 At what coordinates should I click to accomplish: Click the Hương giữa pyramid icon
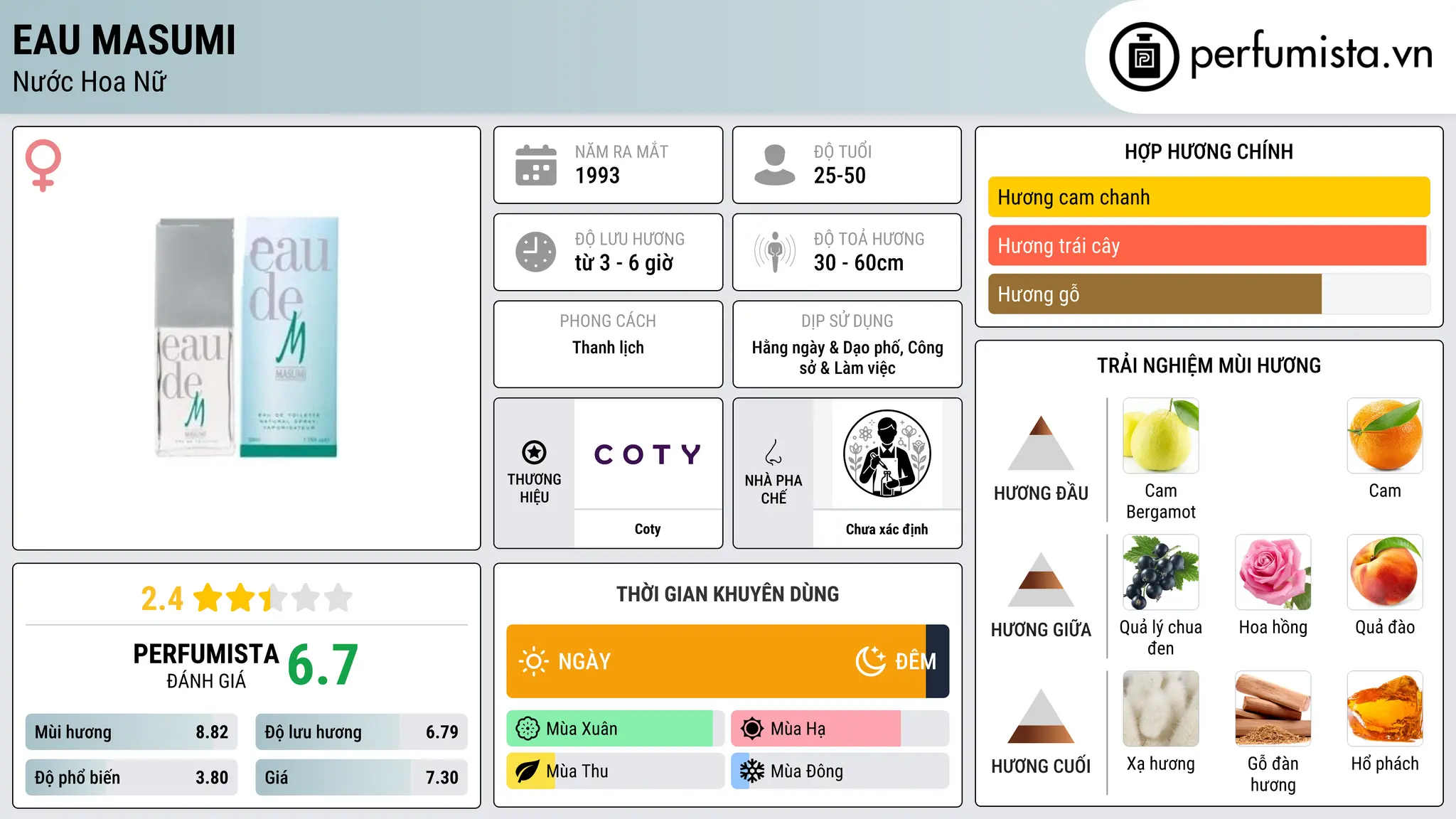[x=1041, y=579]
